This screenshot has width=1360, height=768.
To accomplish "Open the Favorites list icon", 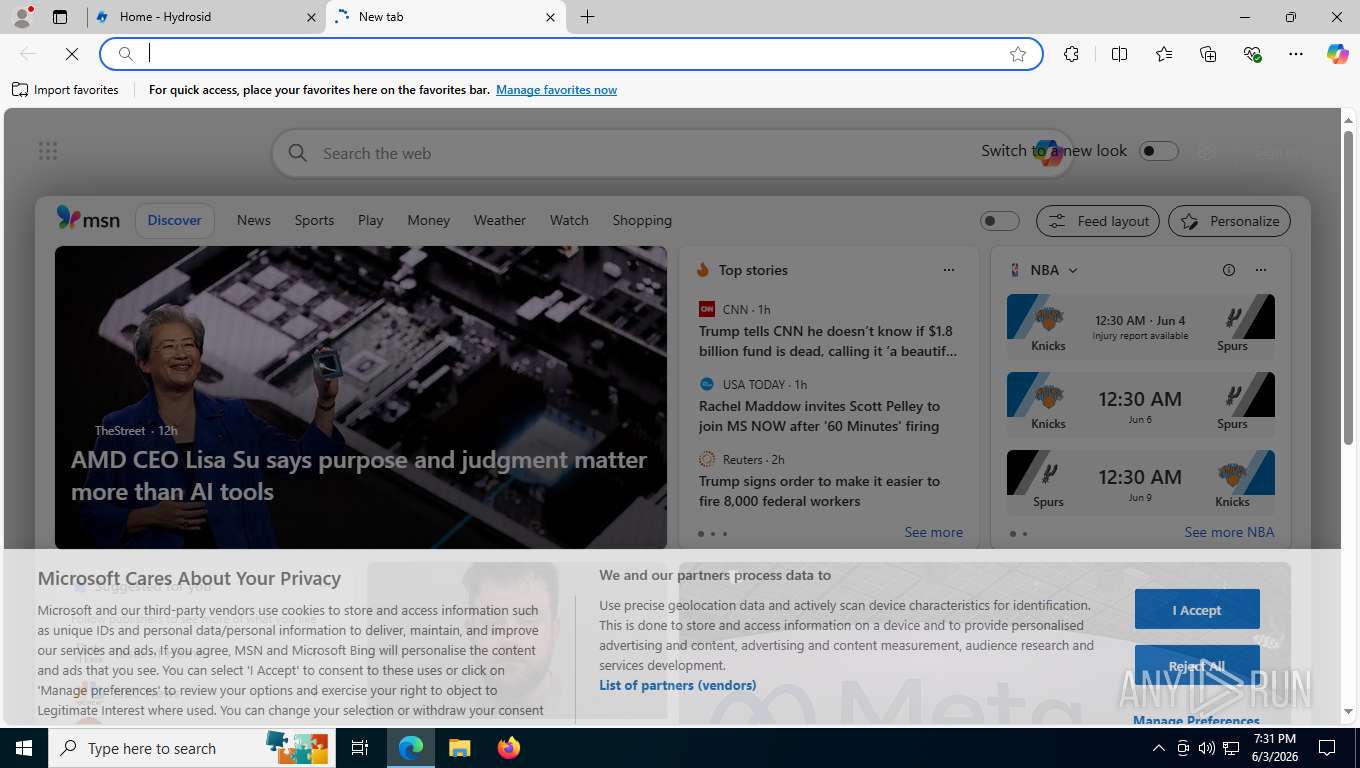I will [x=1164, y=54].
